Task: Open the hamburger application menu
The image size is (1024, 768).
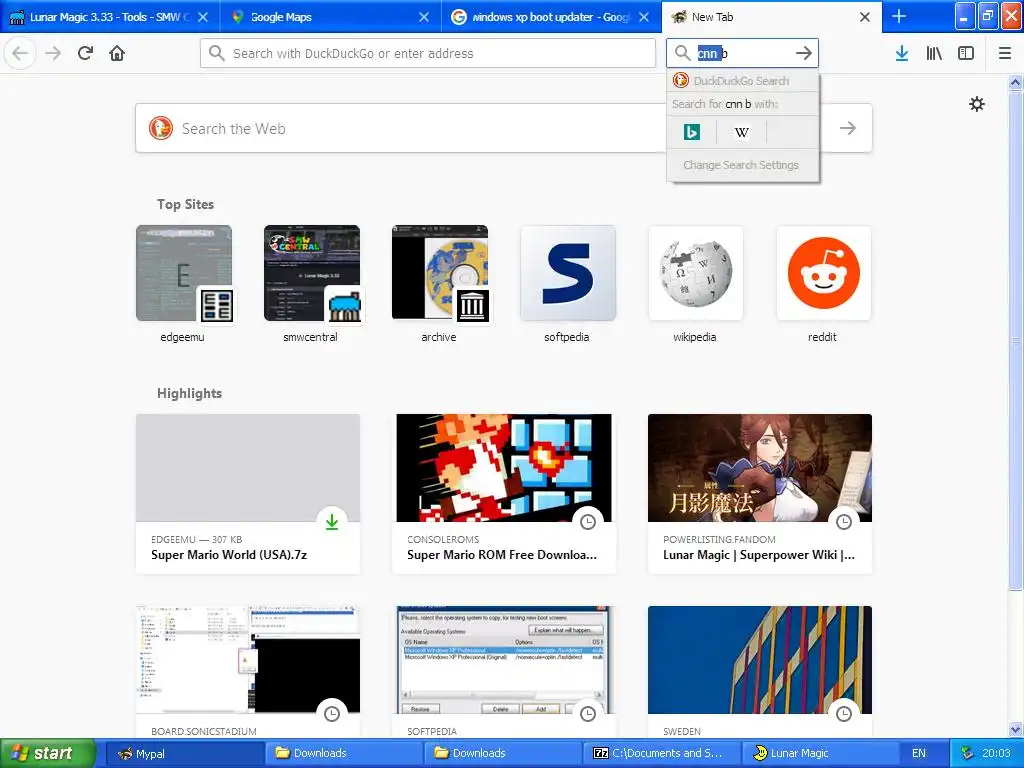Action: pos(1005,53)
